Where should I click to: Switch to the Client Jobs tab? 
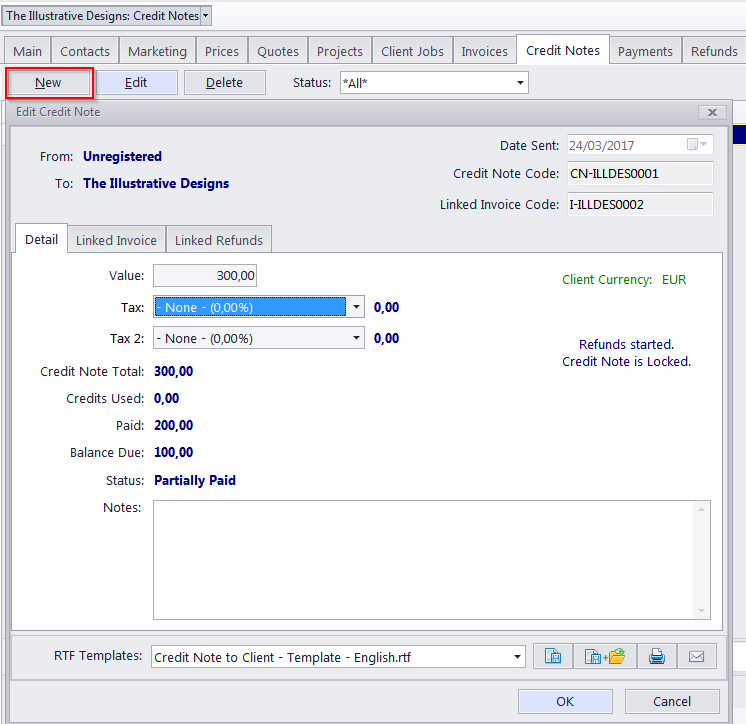tap(412, 51)
